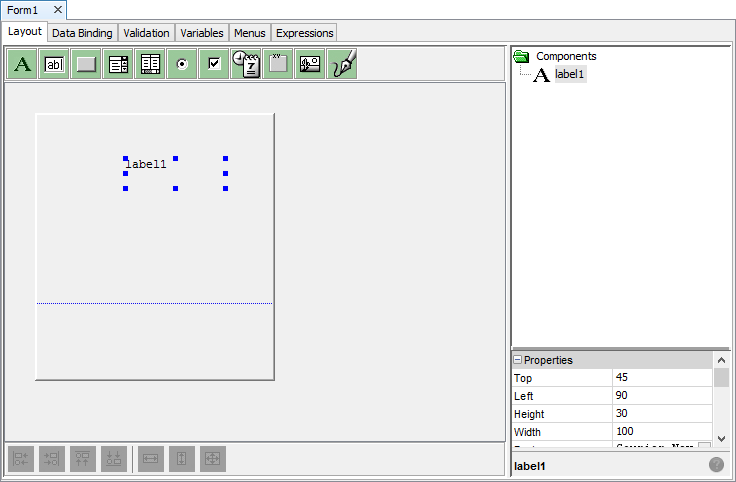Image resolution: width=736 pixels, height=482 pixels.
Task: Select the radio button component tool
Action: (x=182, y=64)
